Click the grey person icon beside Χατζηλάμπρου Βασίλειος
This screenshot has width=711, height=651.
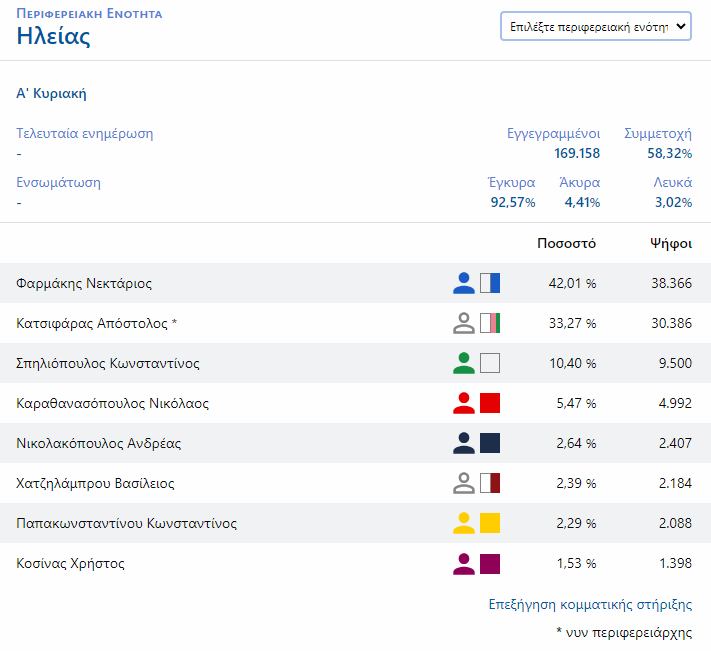click(463, 483)
